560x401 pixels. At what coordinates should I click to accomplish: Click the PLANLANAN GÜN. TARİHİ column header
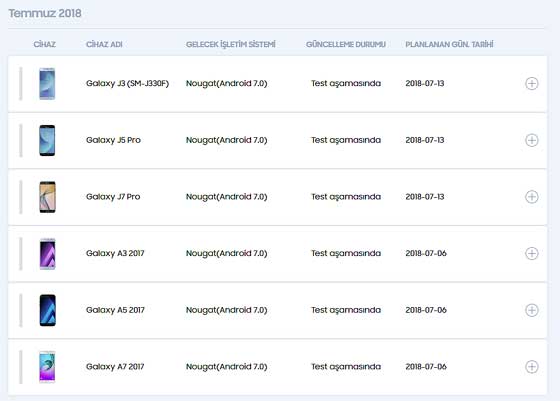coord(449,44)
